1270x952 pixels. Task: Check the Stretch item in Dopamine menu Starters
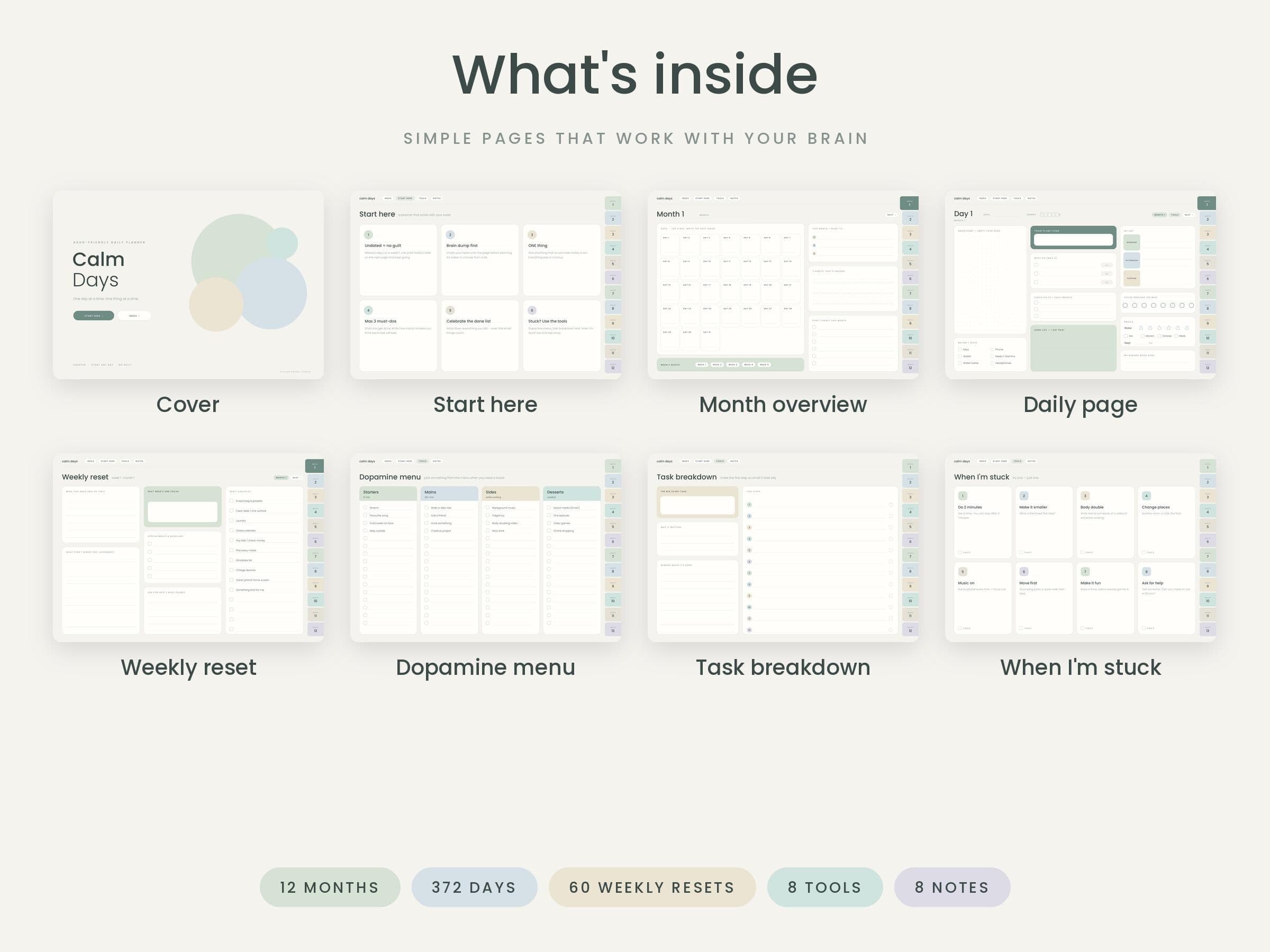coord(365,508)
